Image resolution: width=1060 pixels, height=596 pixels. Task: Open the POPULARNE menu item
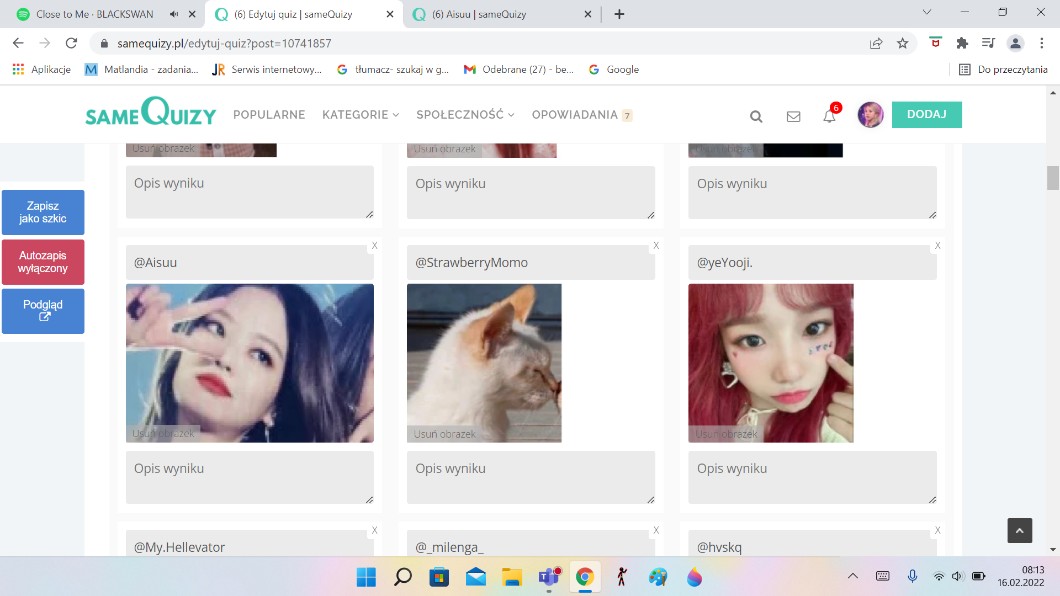[x=269, y=115]
